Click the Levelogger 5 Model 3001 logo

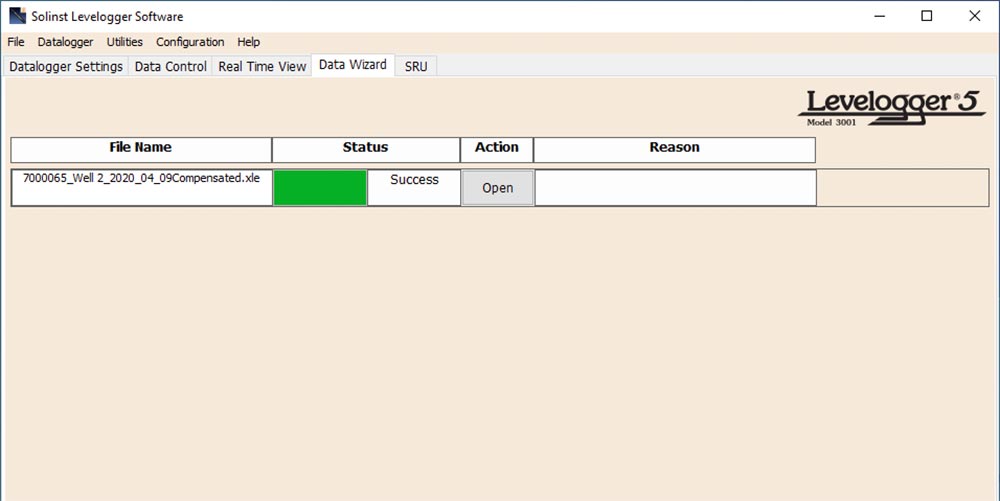point(897,108)
